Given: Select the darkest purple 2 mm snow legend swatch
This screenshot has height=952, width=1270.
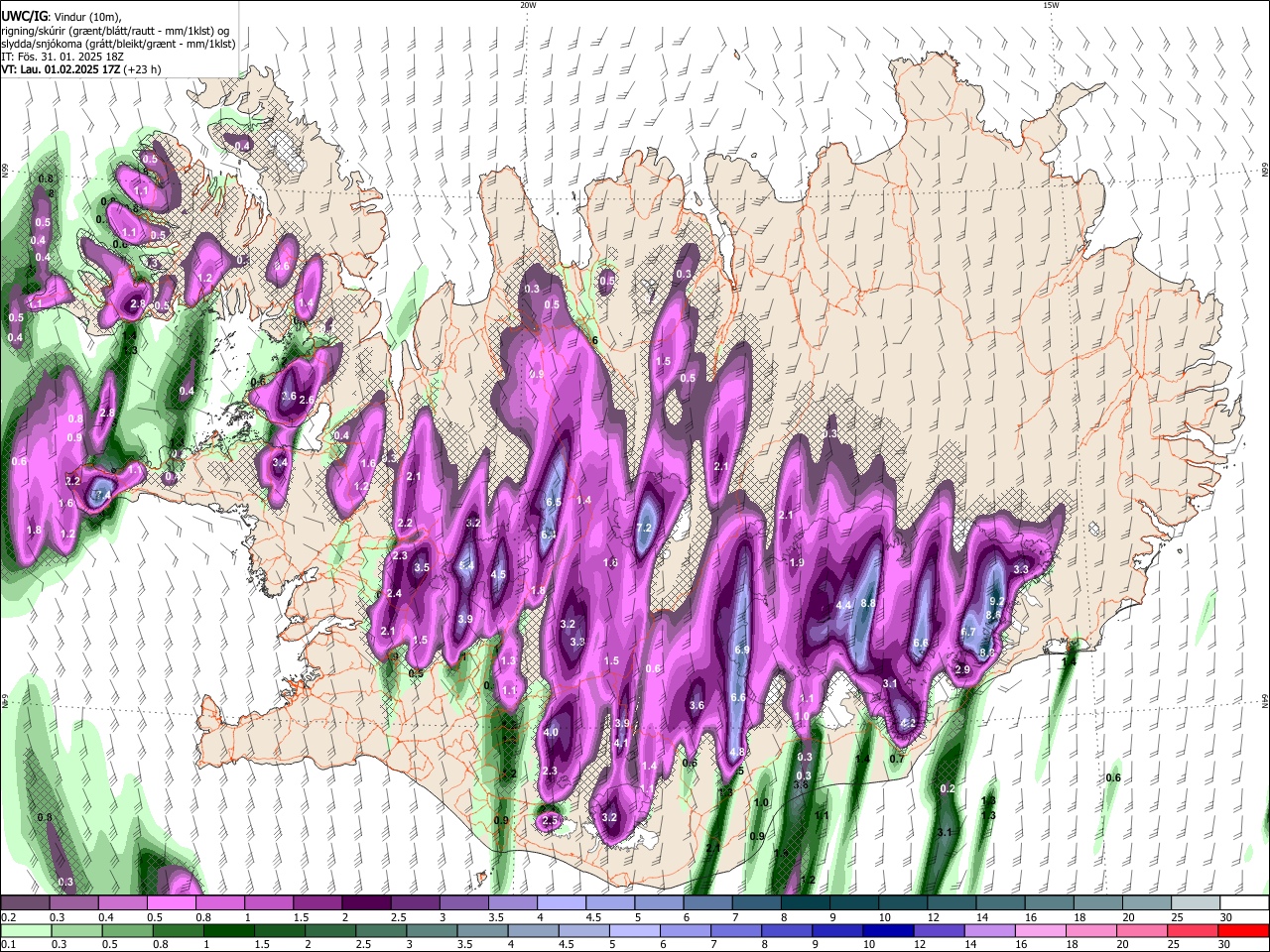Looking at the screenshot, I should (365, 903).
